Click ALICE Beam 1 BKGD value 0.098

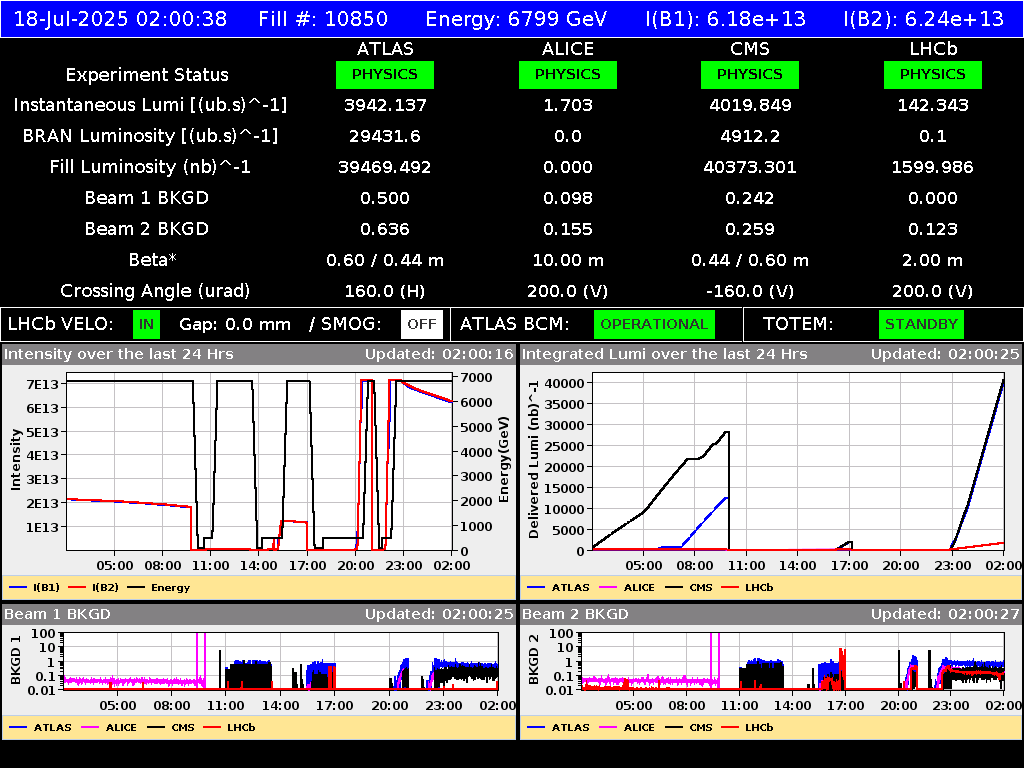click(x=568, y=198)
